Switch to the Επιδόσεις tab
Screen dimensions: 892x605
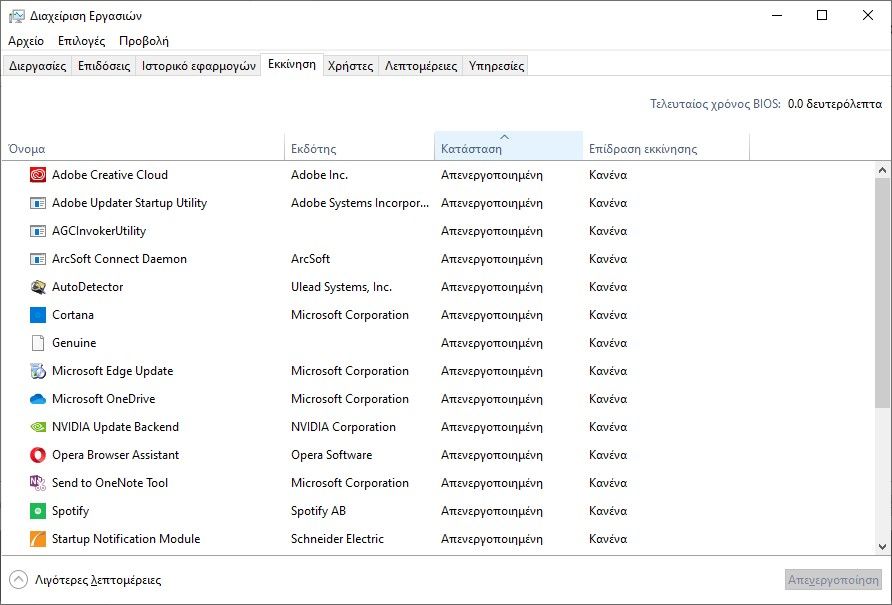[104, 65]
